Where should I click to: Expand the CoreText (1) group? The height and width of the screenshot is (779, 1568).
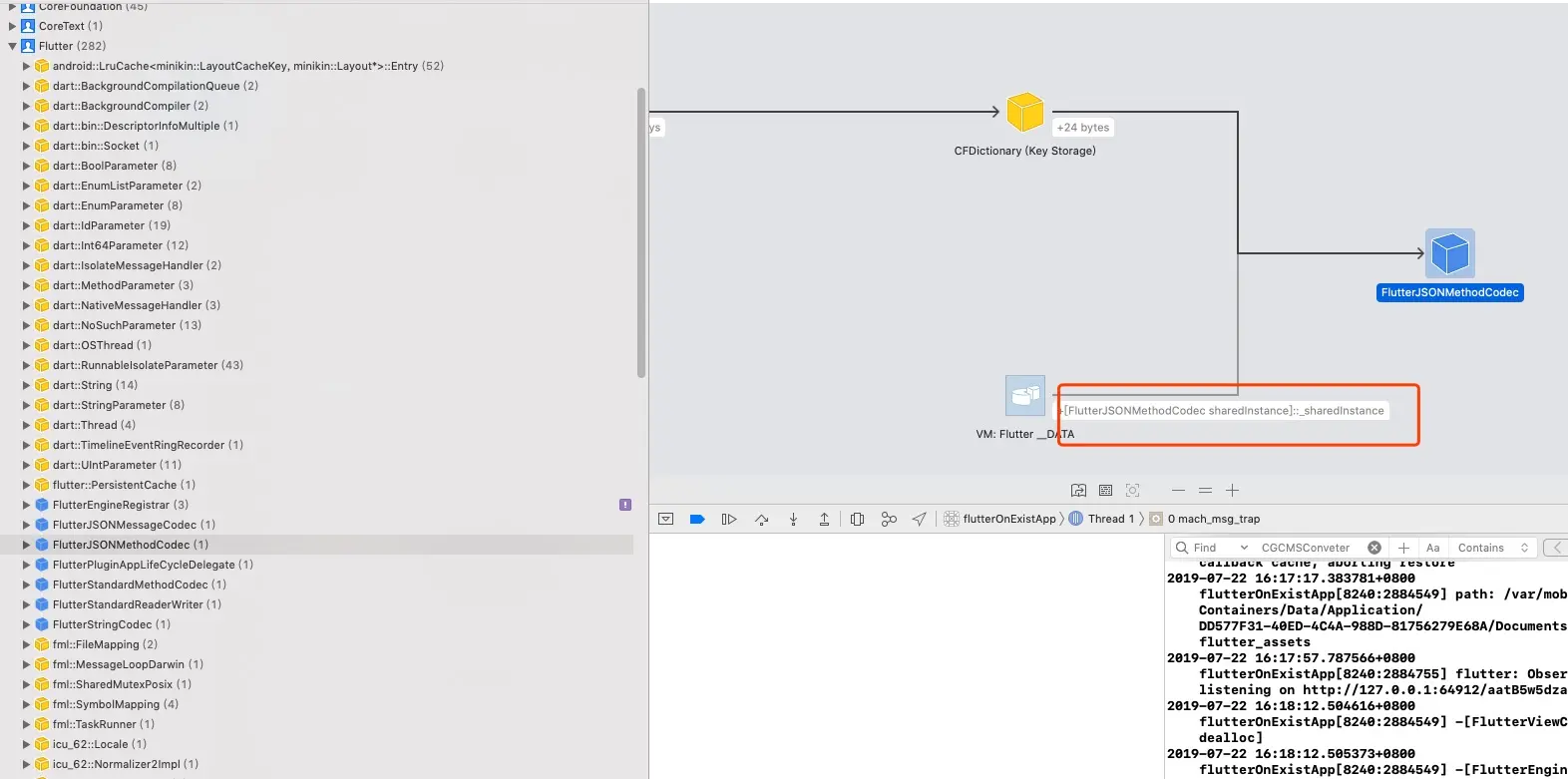point(13,26)
